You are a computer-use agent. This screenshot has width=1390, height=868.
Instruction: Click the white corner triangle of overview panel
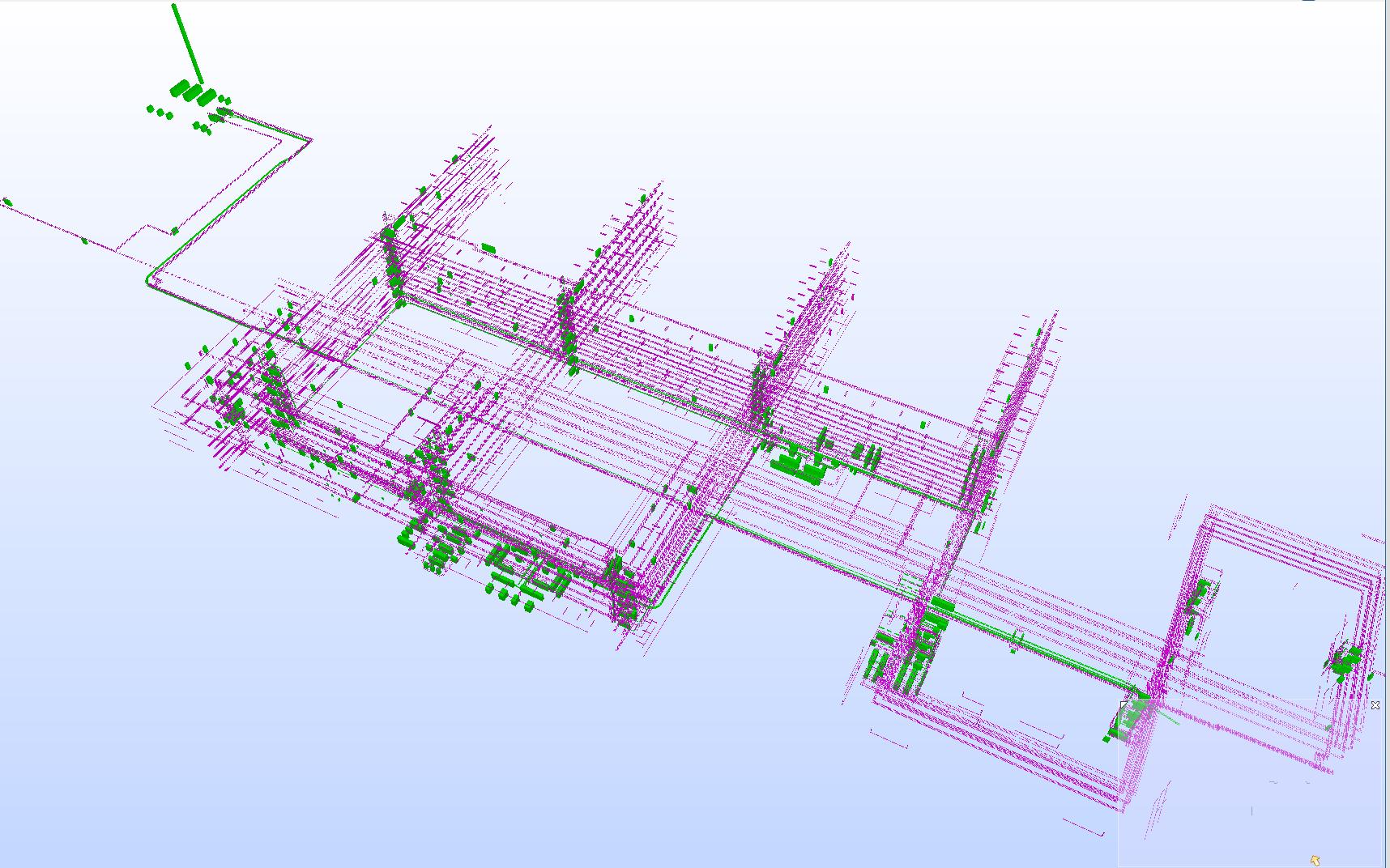[1123, 704]
